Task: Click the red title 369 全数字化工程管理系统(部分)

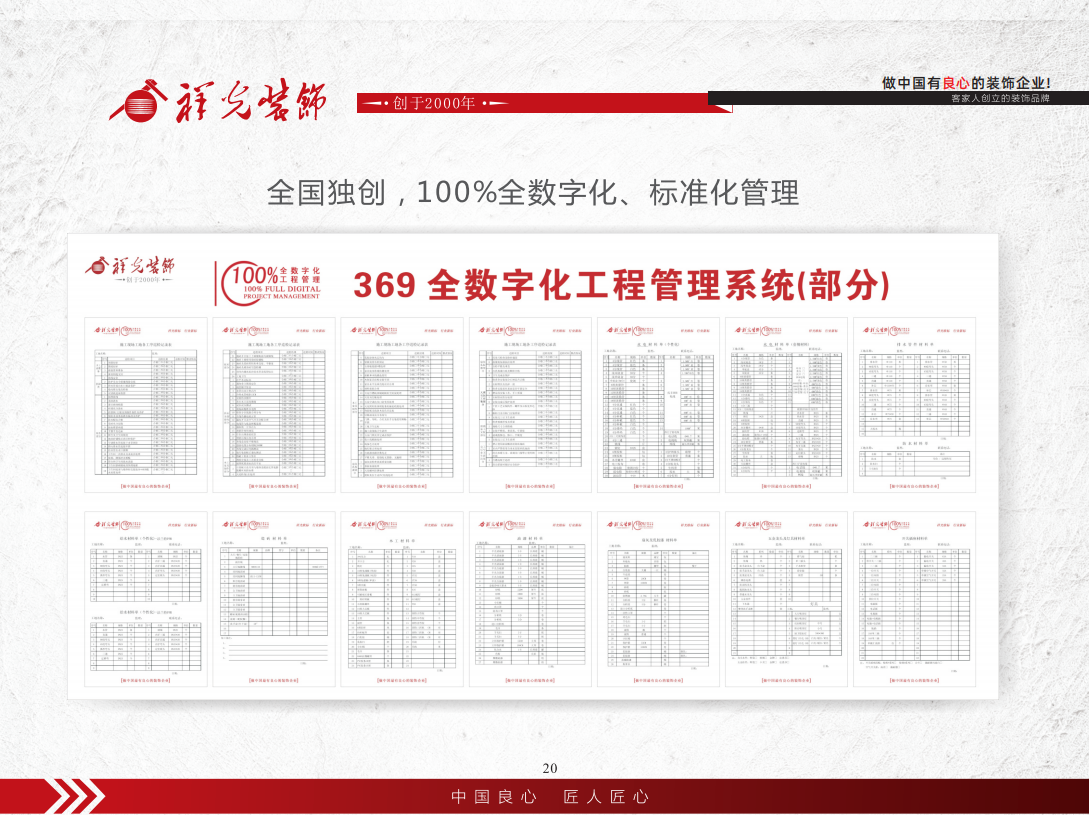Action: 622,285
